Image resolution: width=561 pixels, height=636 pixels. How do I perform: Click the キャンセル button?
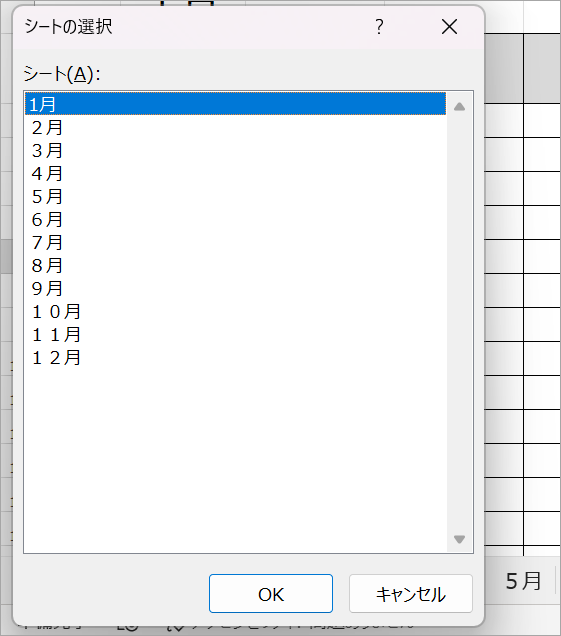(x=411, y=593)
